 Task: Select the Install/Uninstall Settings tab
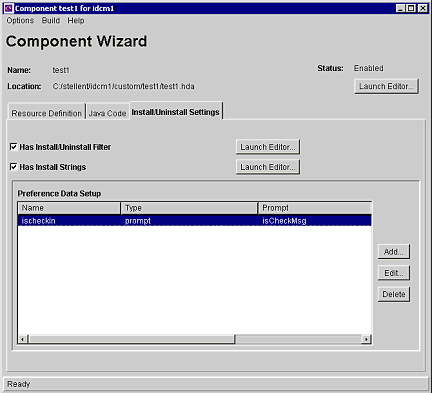(x=176, y=112)
